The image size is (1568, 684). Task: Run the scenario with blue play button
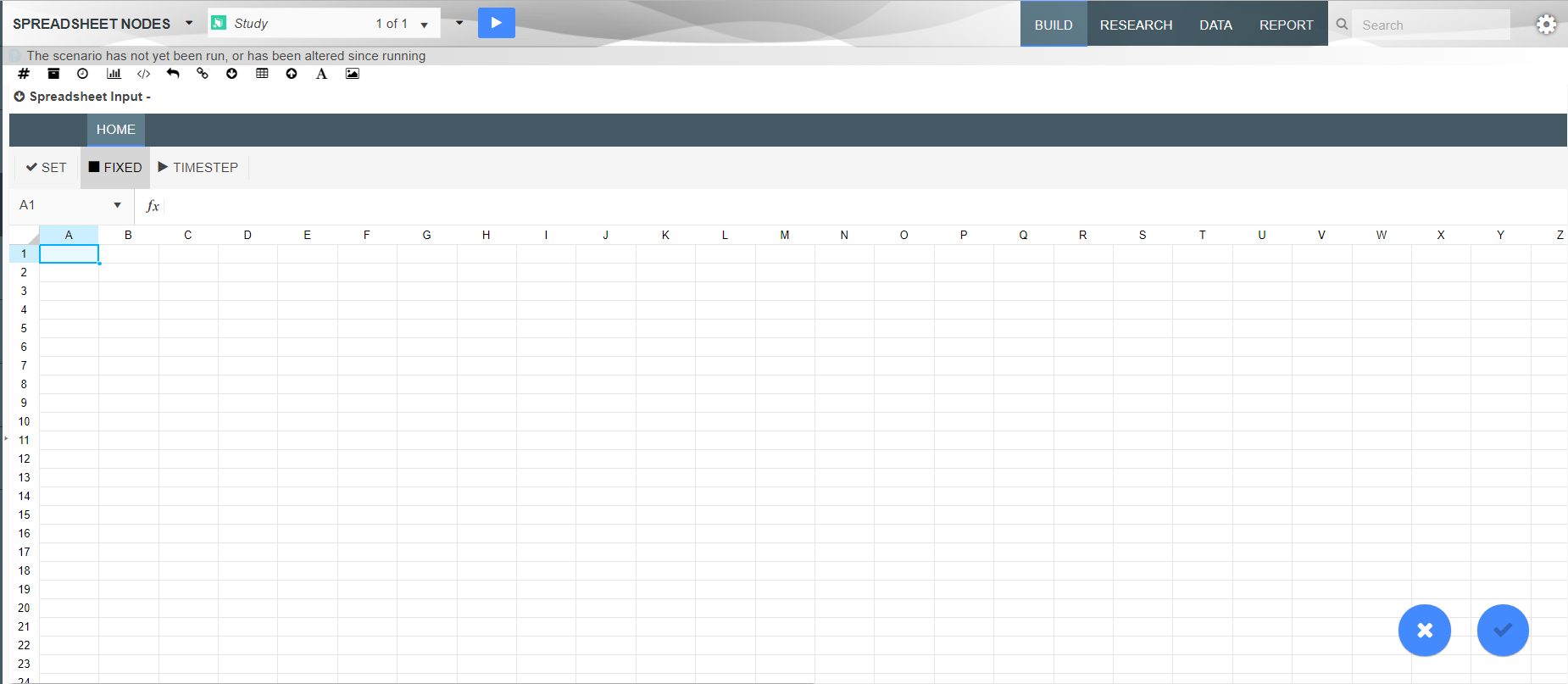[496, 23]
